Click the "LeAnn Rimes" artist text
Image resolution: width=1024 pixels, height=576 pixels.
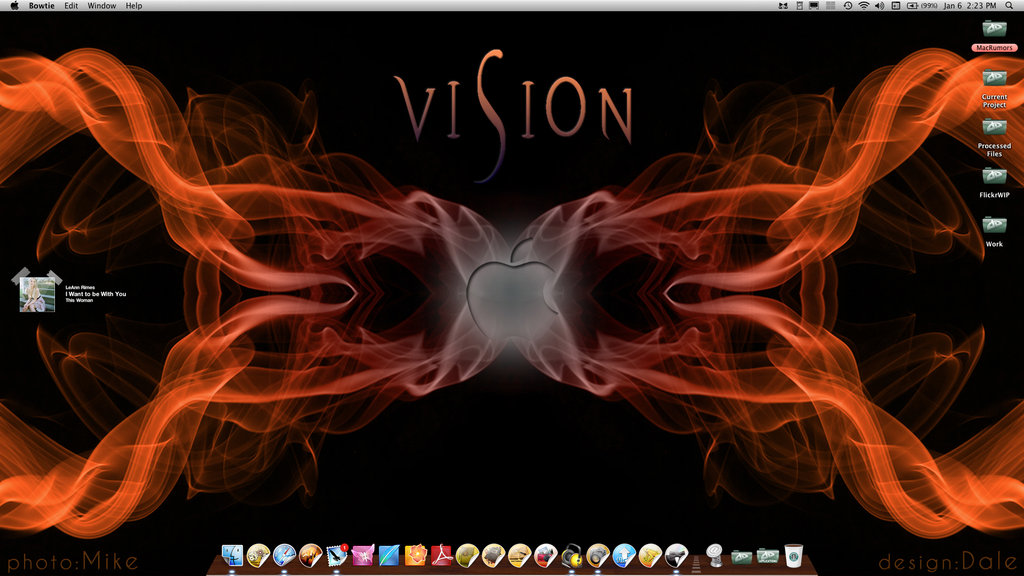80,287
